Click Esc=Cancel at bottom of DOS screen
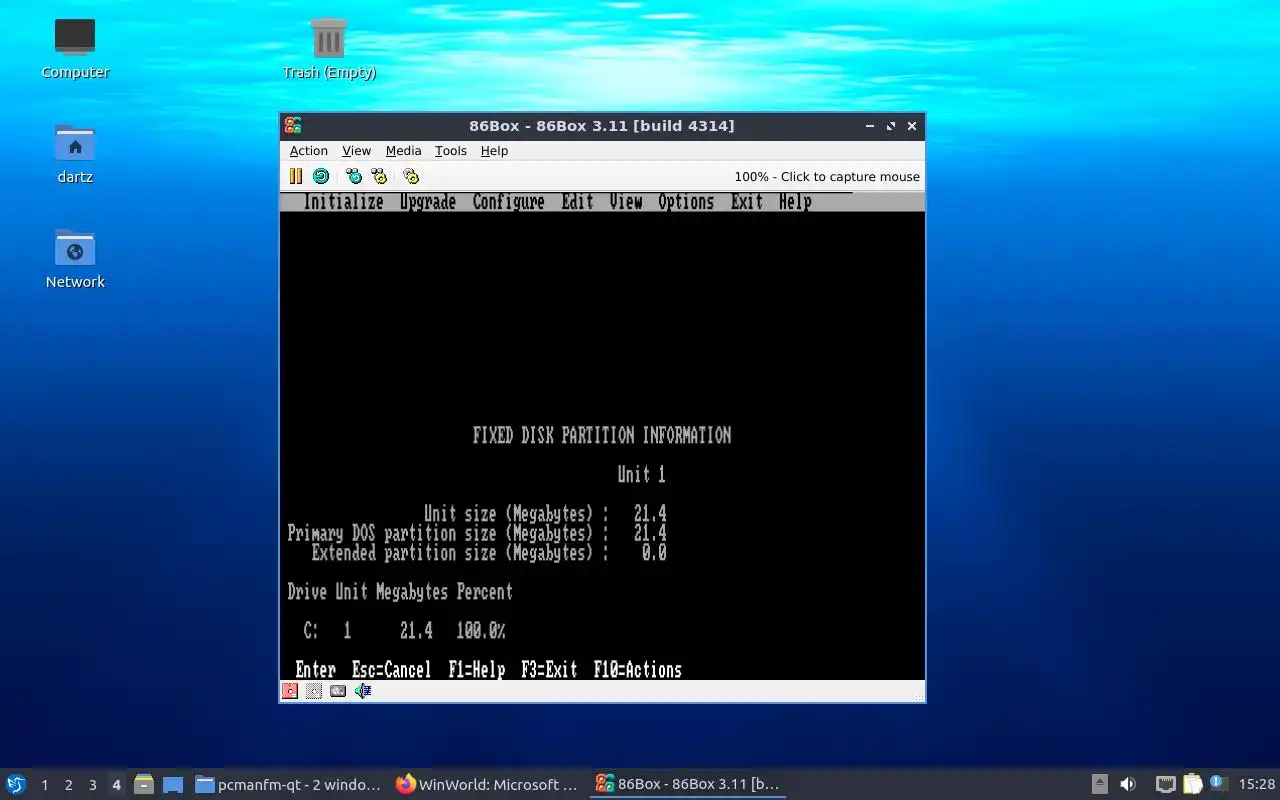 pyautogui.click(x=391, y=670)
